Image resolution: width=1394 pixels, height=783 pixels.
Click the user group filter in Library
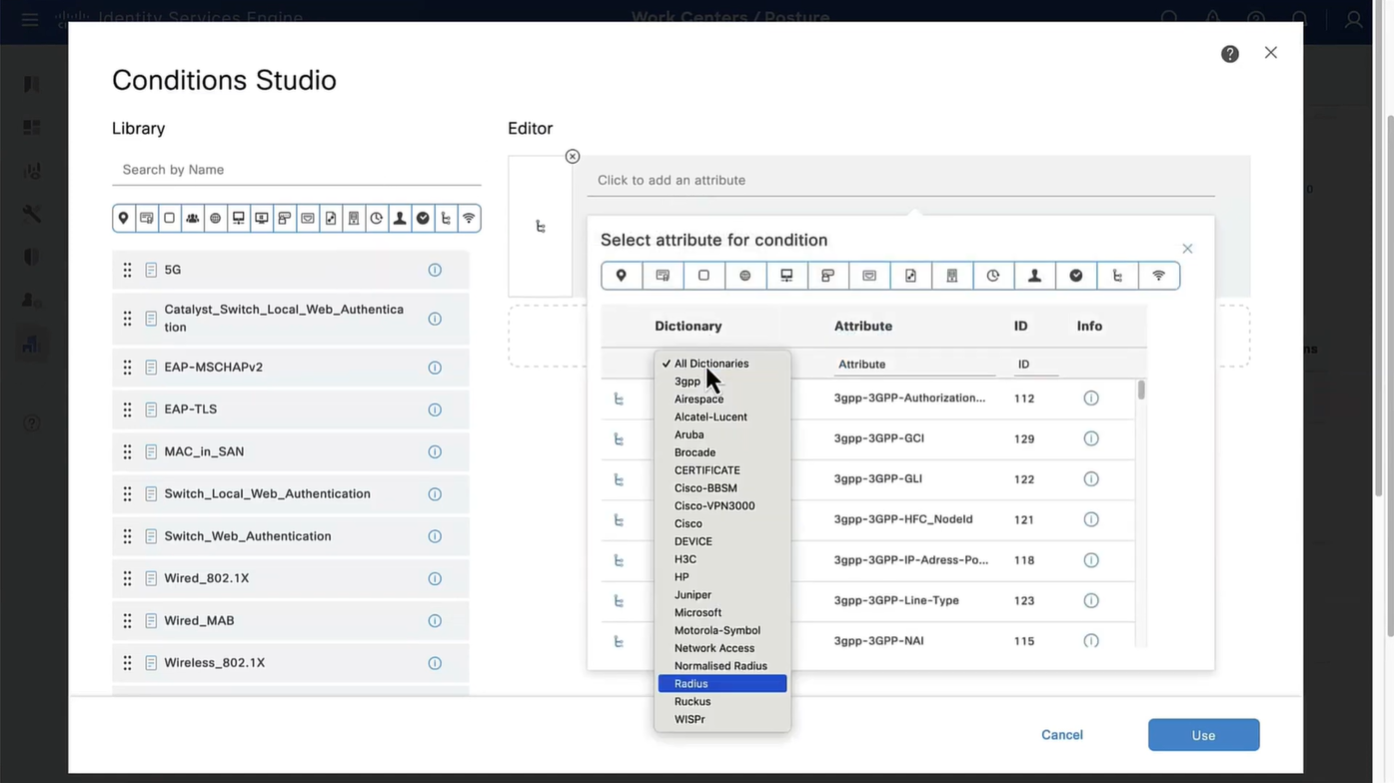pos(192,218)
